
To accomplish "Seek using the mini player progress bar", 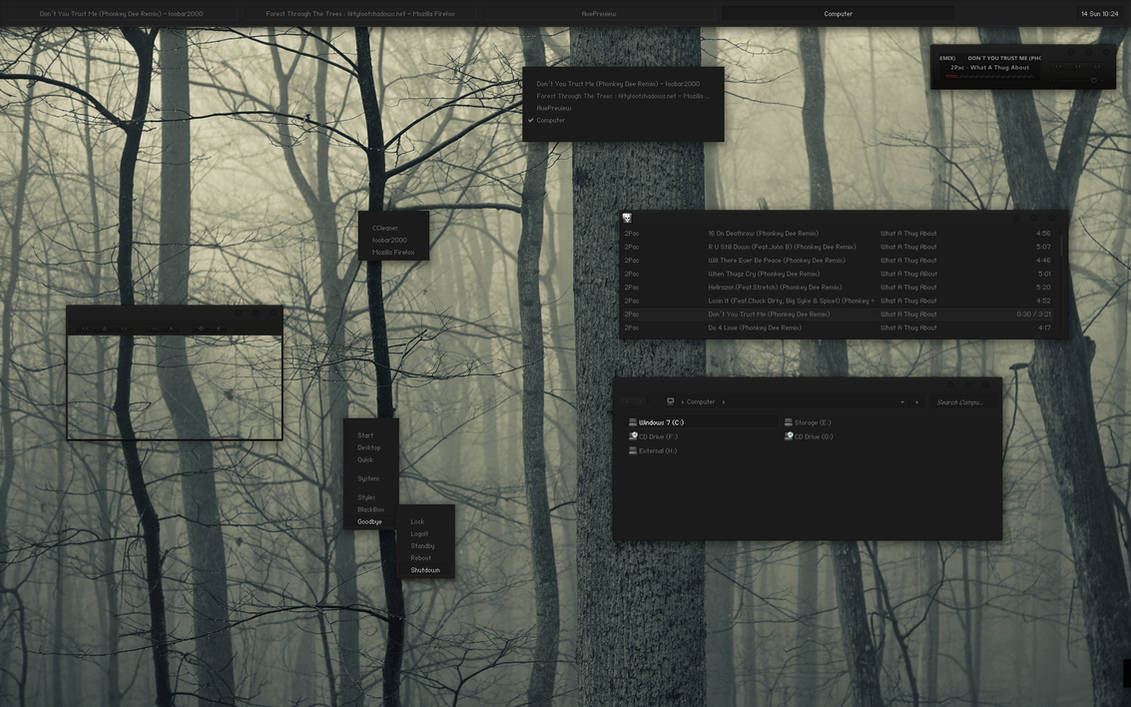I will click(x=990, y=76).
